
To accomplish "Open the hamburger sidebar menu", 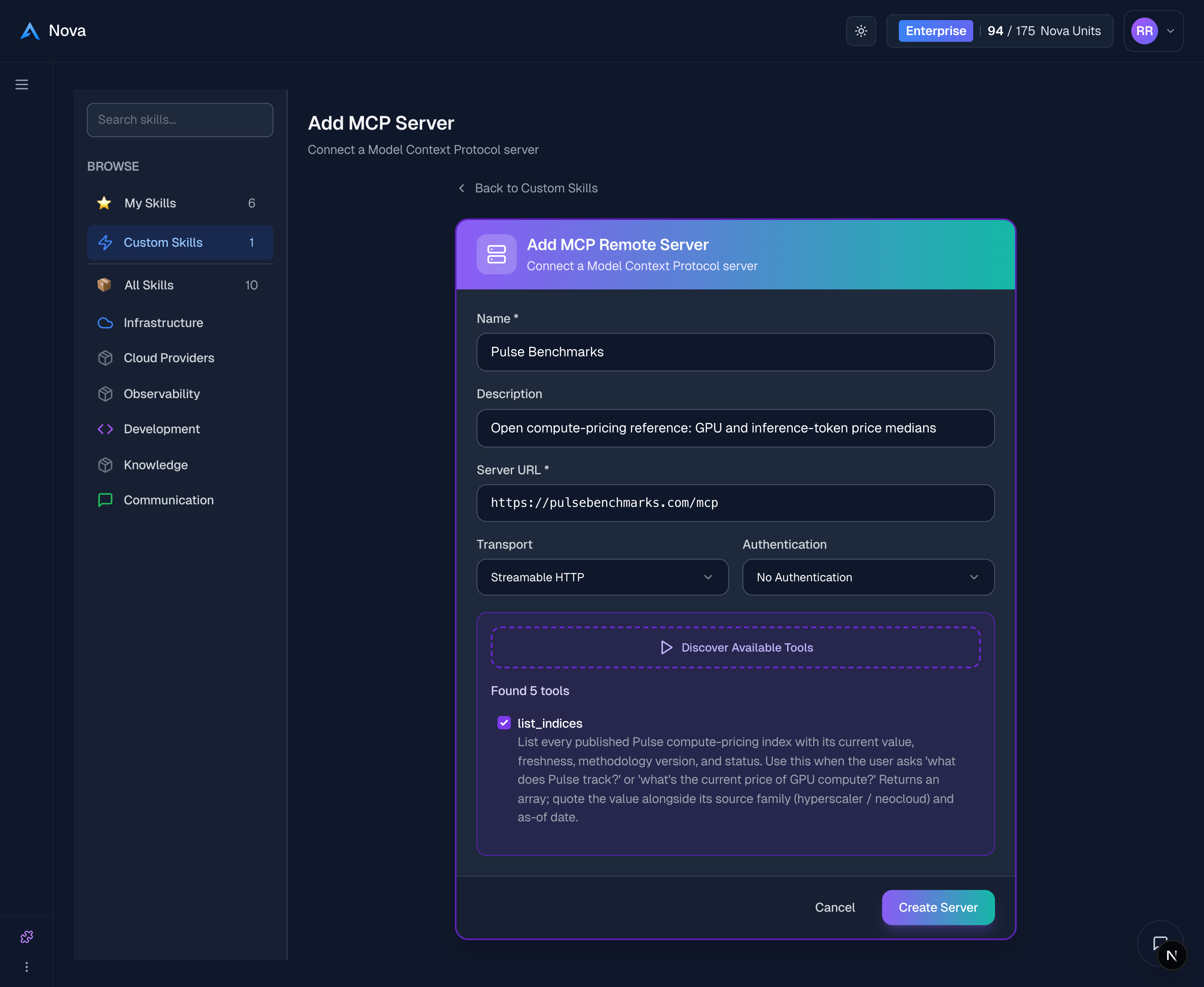I will (x=22, y=85).
